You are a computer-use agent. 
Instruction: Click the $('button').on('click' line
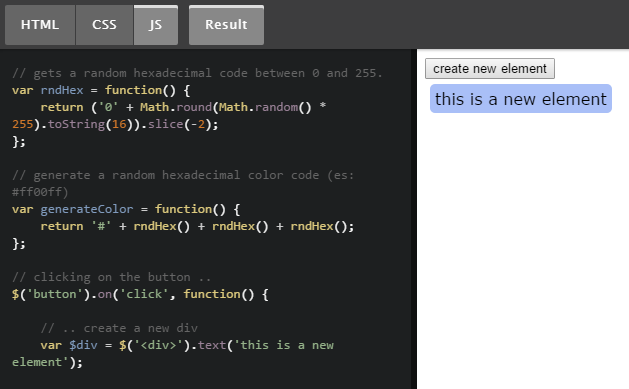click(x=140, y=294)
